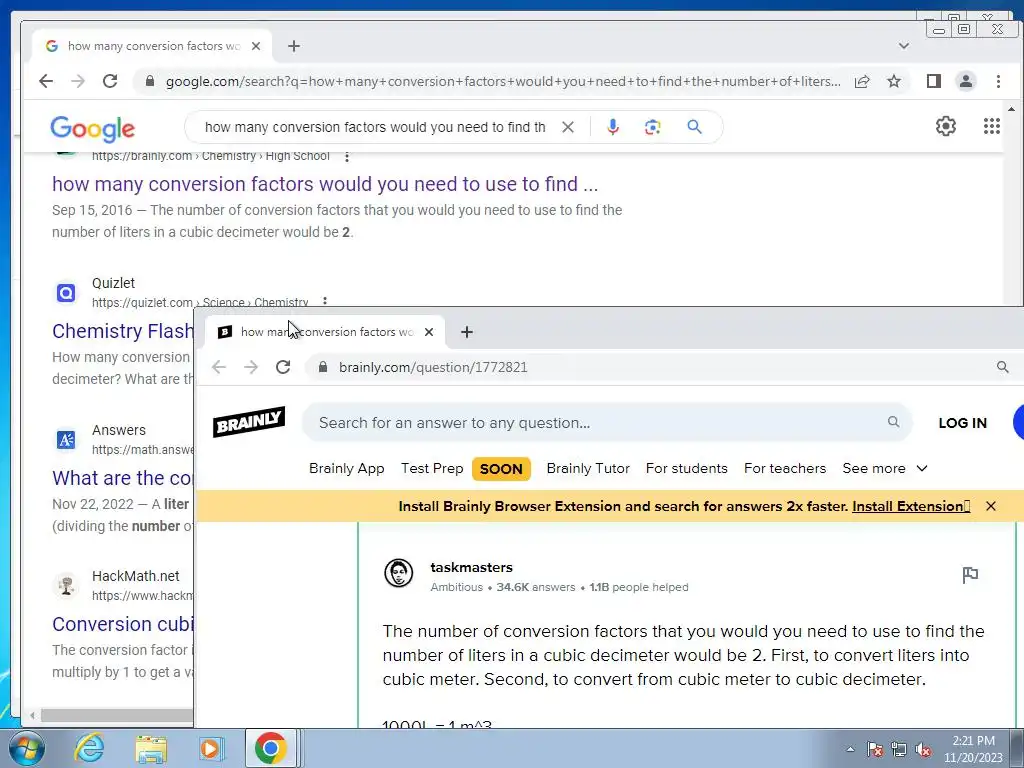Expand the See more dropdown on Brainly
Screen dimensions: 1024x768
point(885,468)
